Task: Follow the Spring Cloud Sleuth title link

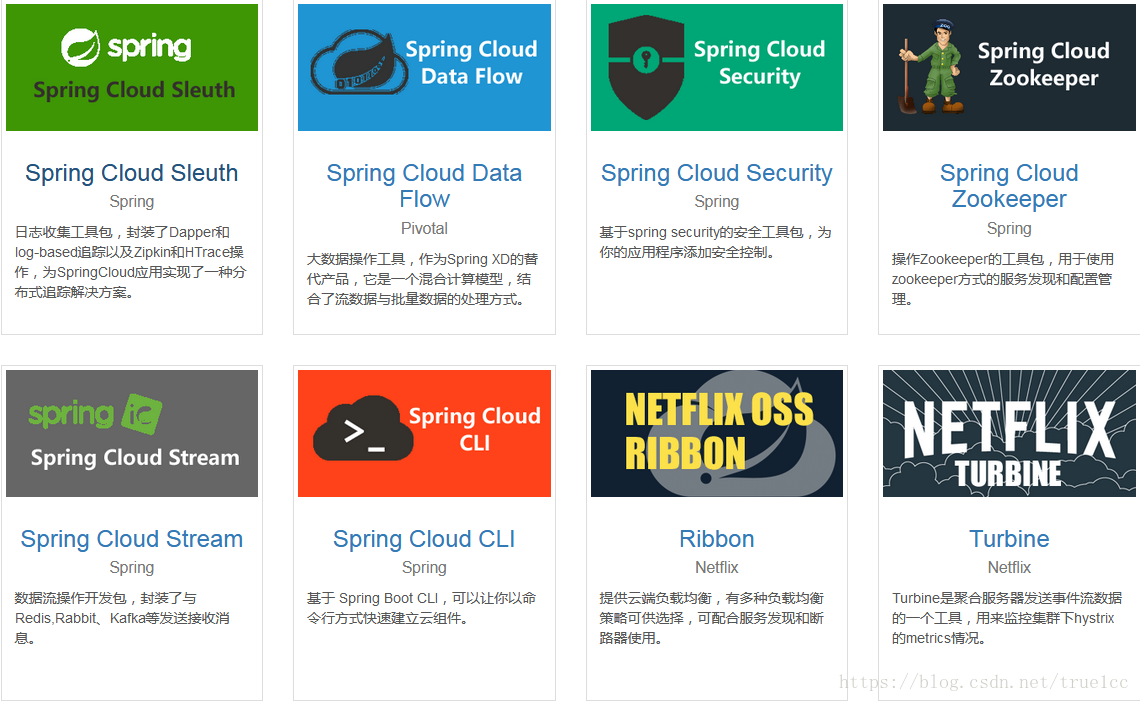Action: 132,173
